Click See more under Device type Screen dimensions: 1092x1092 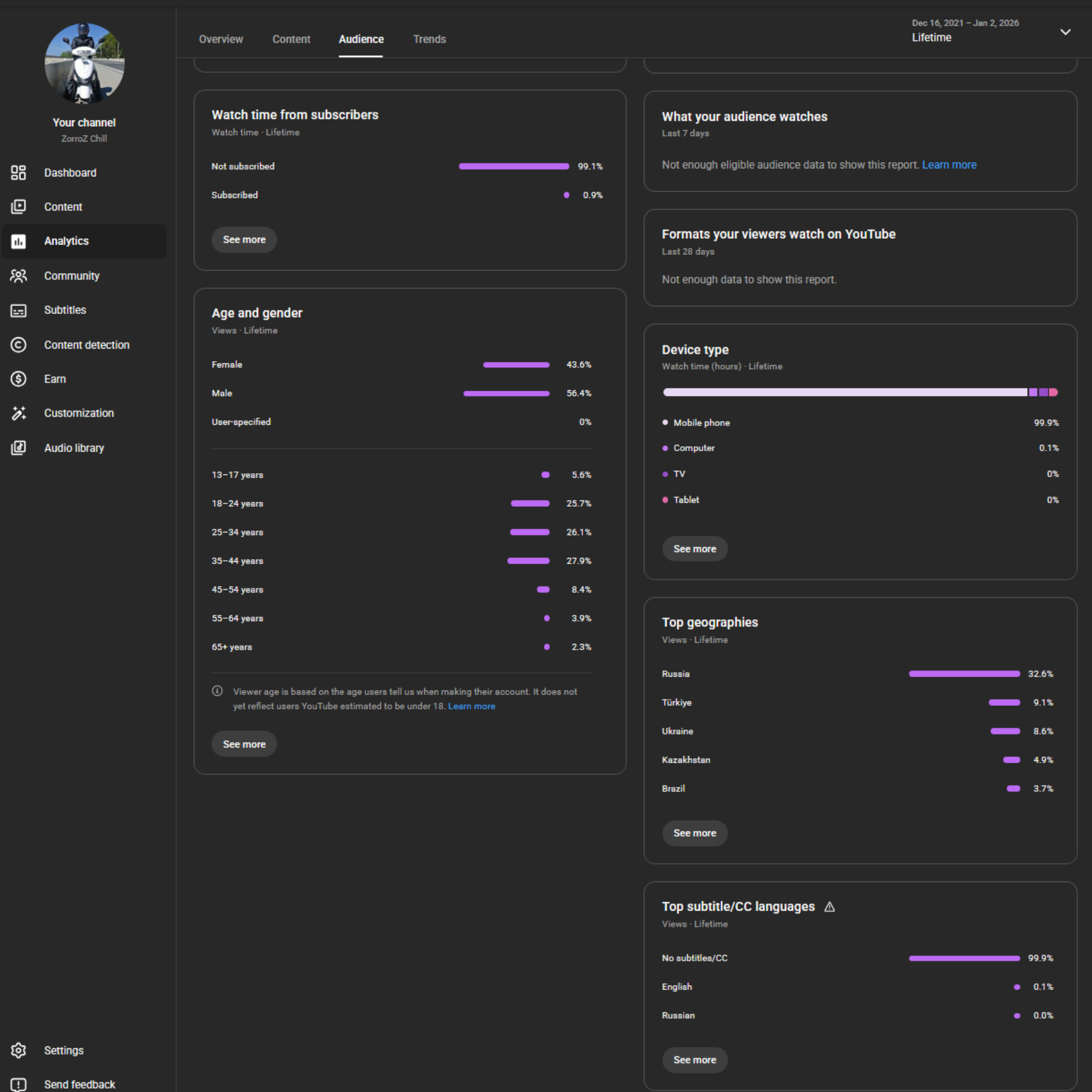click(x=694, y=549)
